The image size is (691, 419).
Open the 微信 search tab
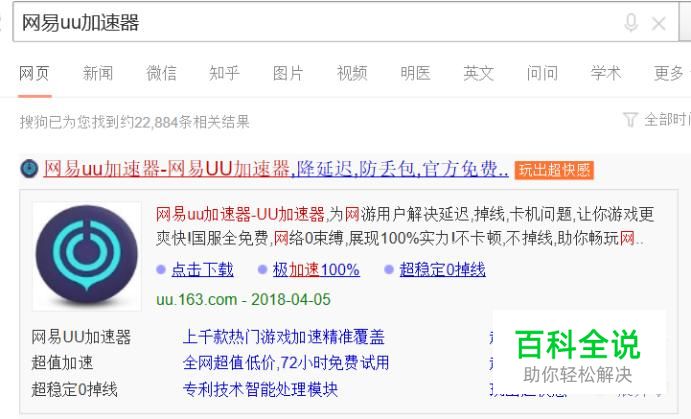[x=161, y=73]
